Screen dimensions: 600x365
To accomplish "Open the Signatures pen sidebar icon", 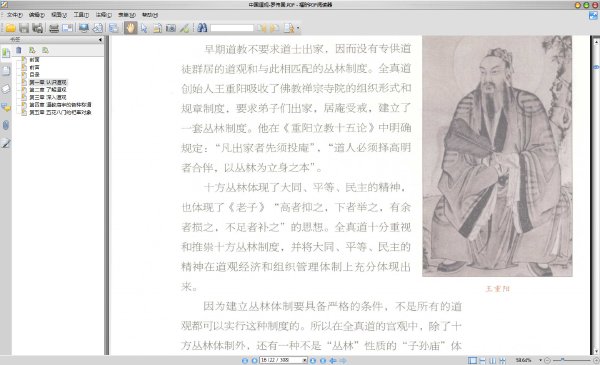I will click(6, 143).
